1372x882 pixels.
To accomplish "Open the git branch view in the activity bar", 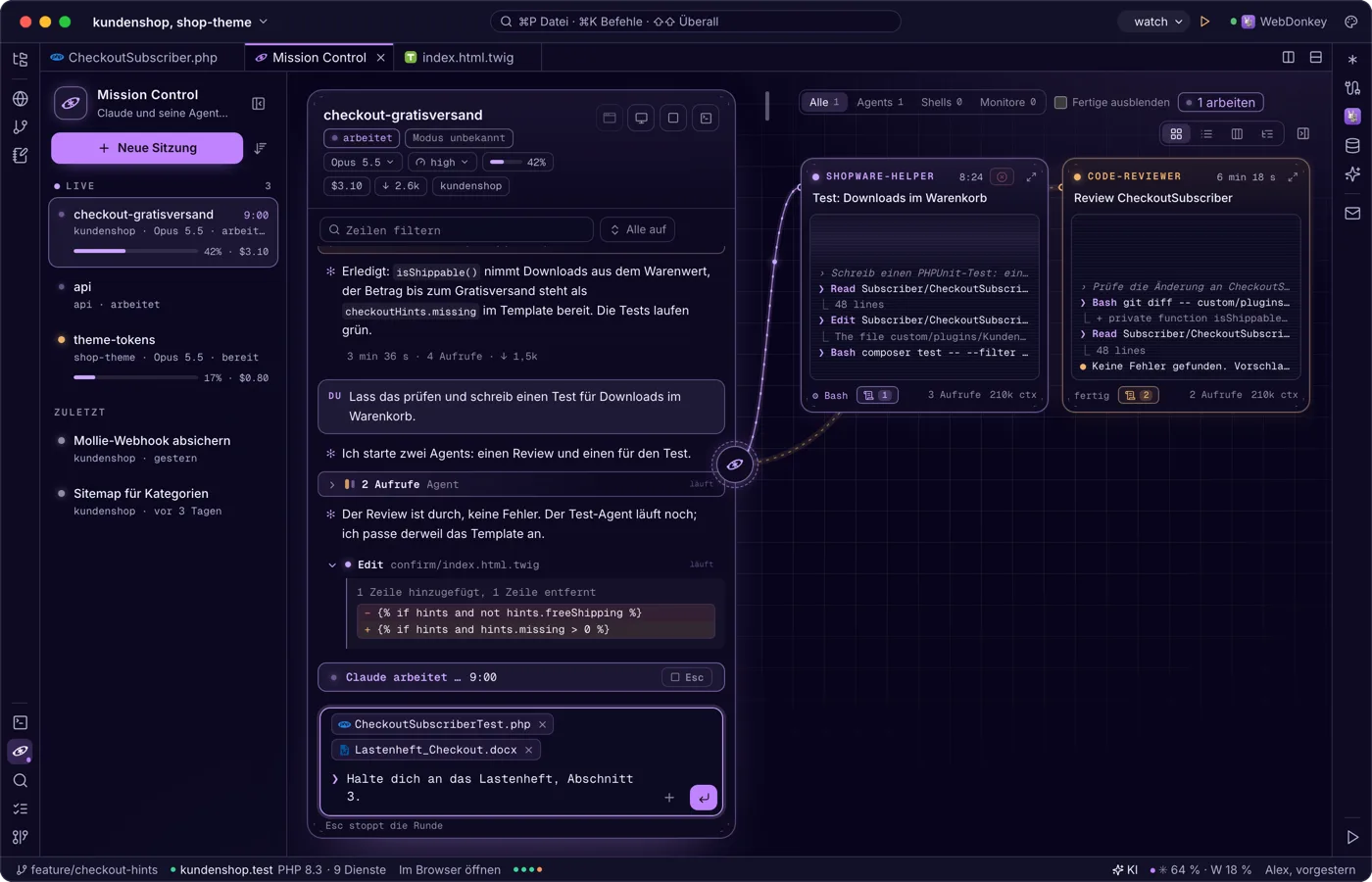I will 20,126.
